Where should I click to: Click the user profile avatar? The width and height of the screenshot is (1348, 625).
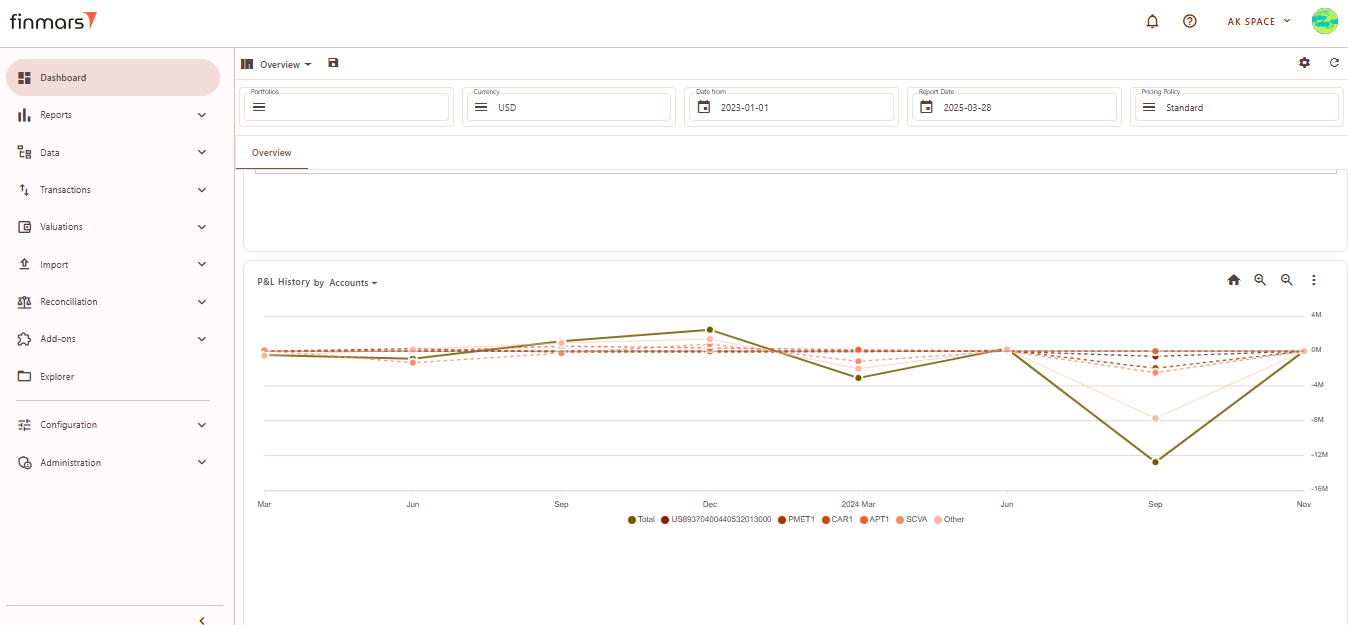[1324, 21]
